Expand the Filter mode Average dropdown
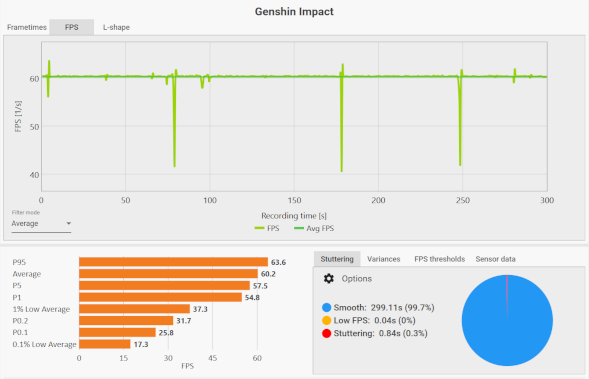The height and width of the screenshot is (379, 589). tap(41, 223)
